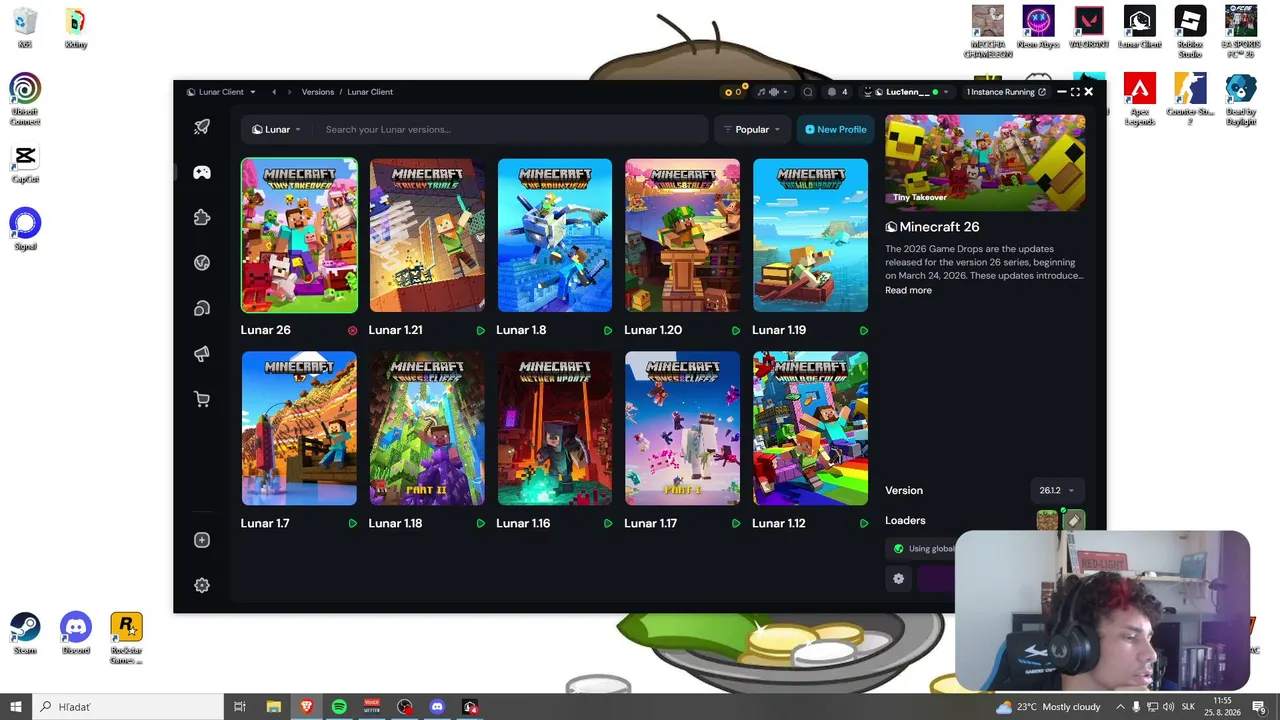This screenshot has height=720, width=1280.
Task: Click the Using global status row
Action: coord(922,548)
